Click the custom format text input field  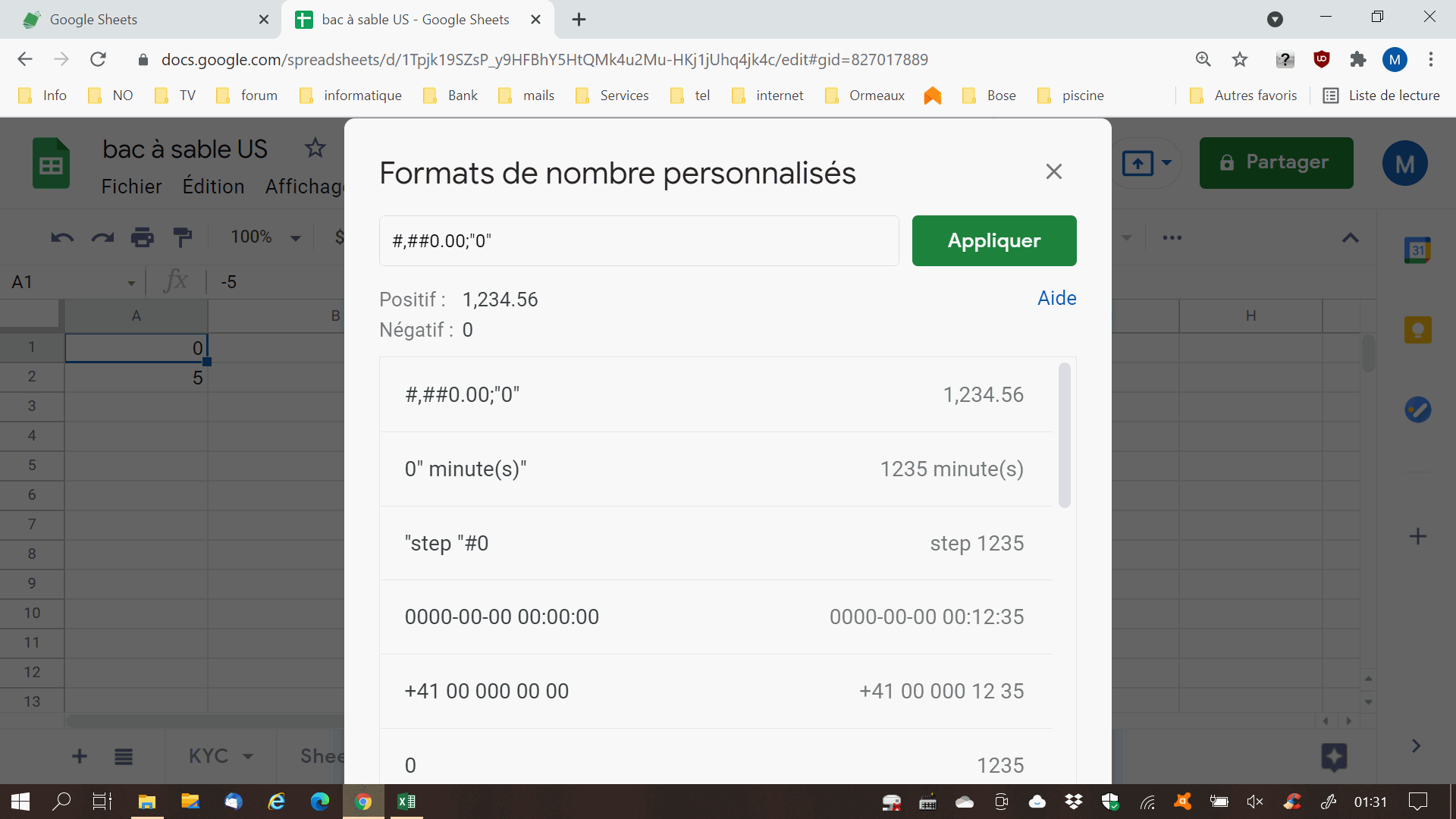click(639, 240)
